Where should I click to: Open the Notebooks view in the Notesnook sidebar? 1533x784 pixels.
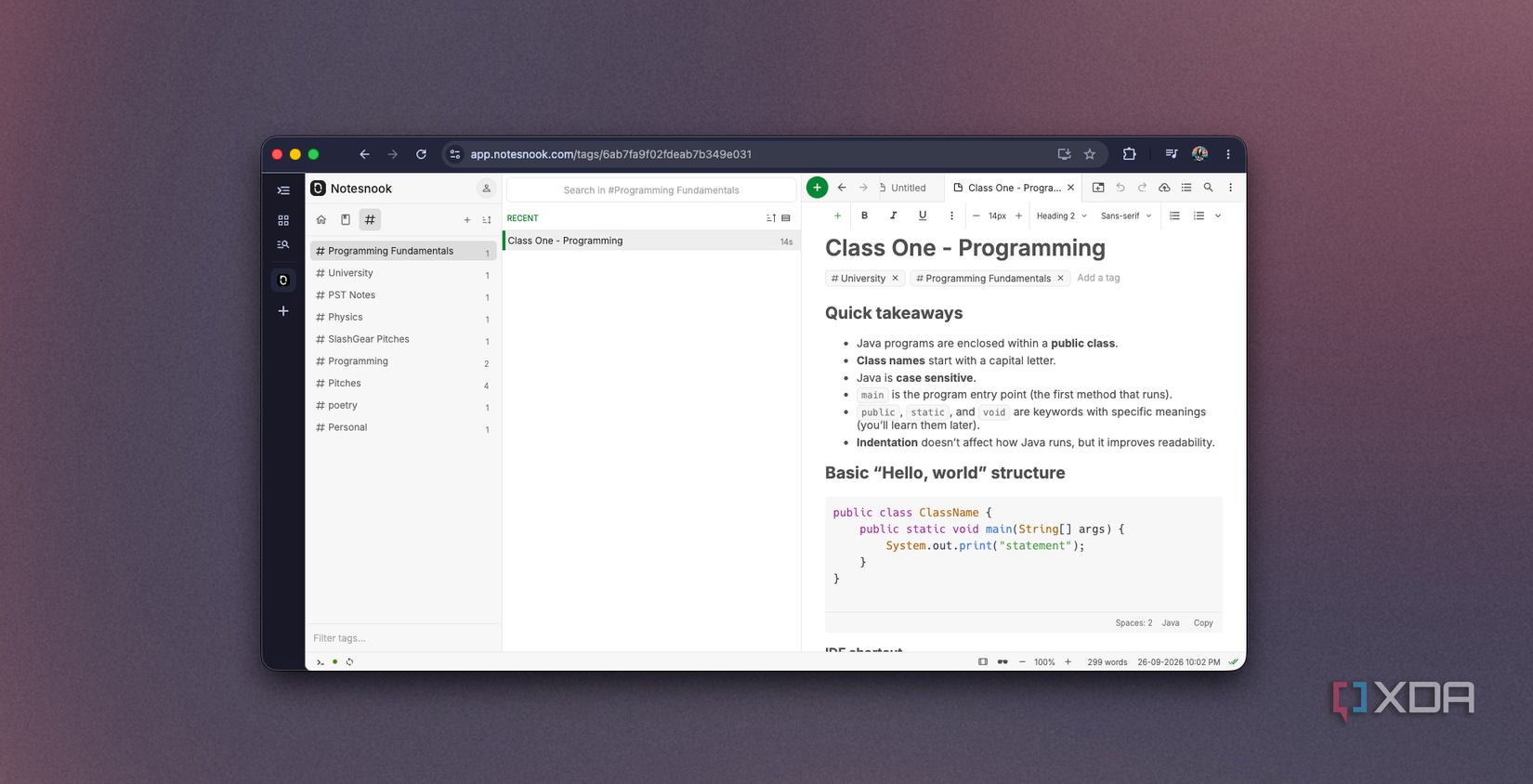pyautogui.click(x=346, y=220)
